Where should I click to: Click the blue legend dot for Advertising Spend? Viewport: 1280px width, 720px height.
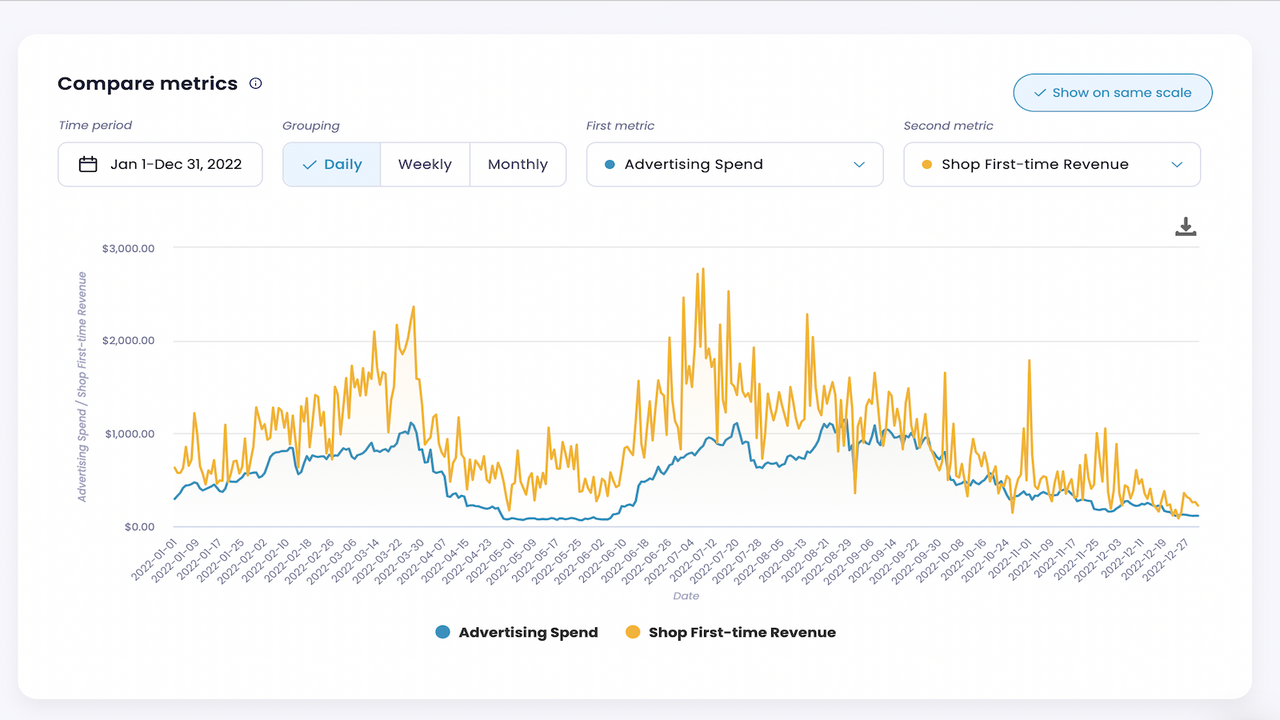(442, 632)
